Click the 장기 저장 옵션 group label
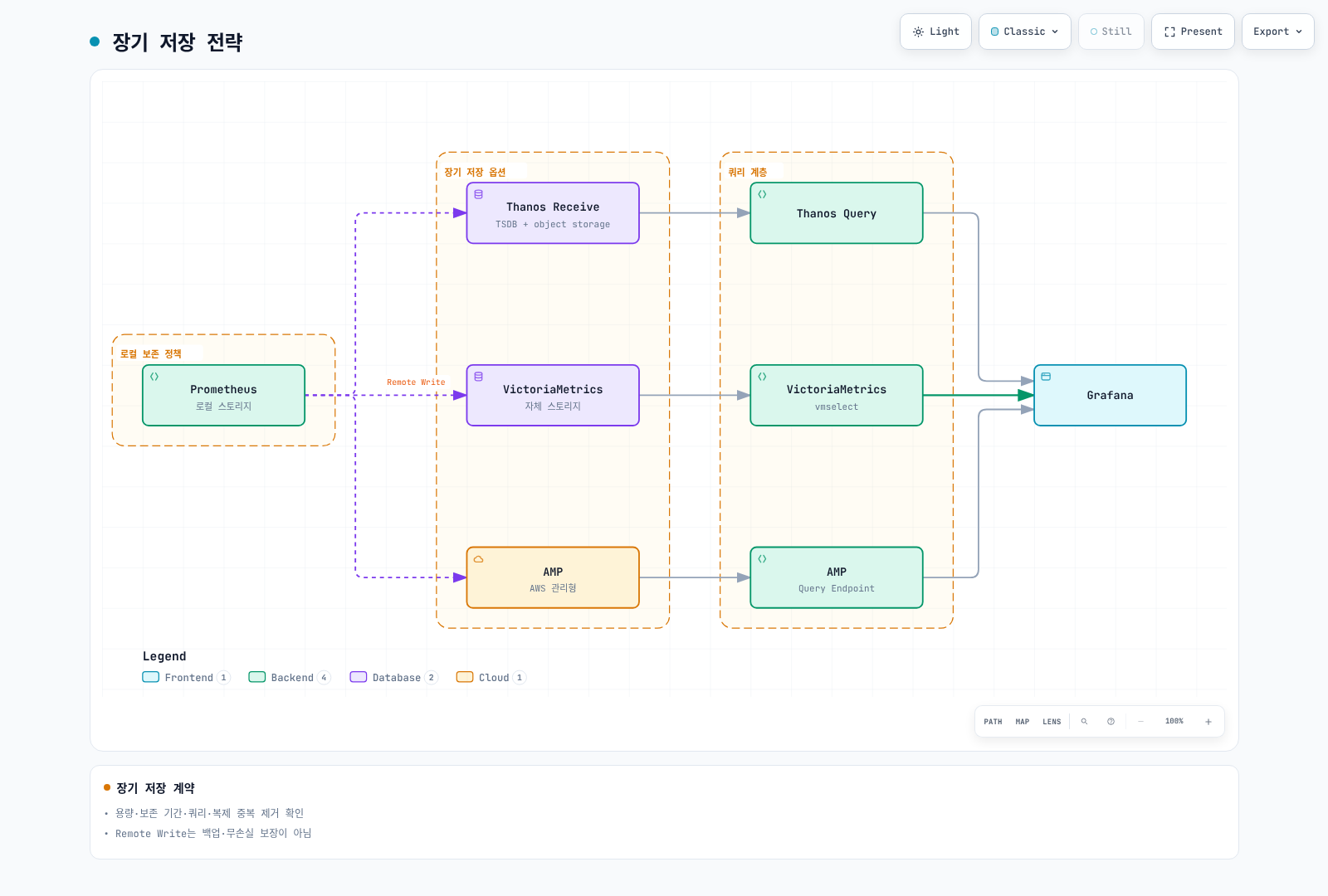Screen dimensions: 1328x896 [475, 173]
